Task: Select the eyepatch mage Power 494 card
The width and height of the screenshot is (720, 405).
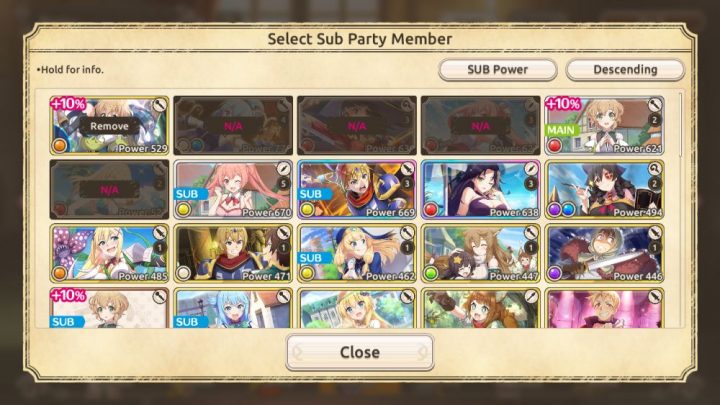Action: tap(604, 189)
